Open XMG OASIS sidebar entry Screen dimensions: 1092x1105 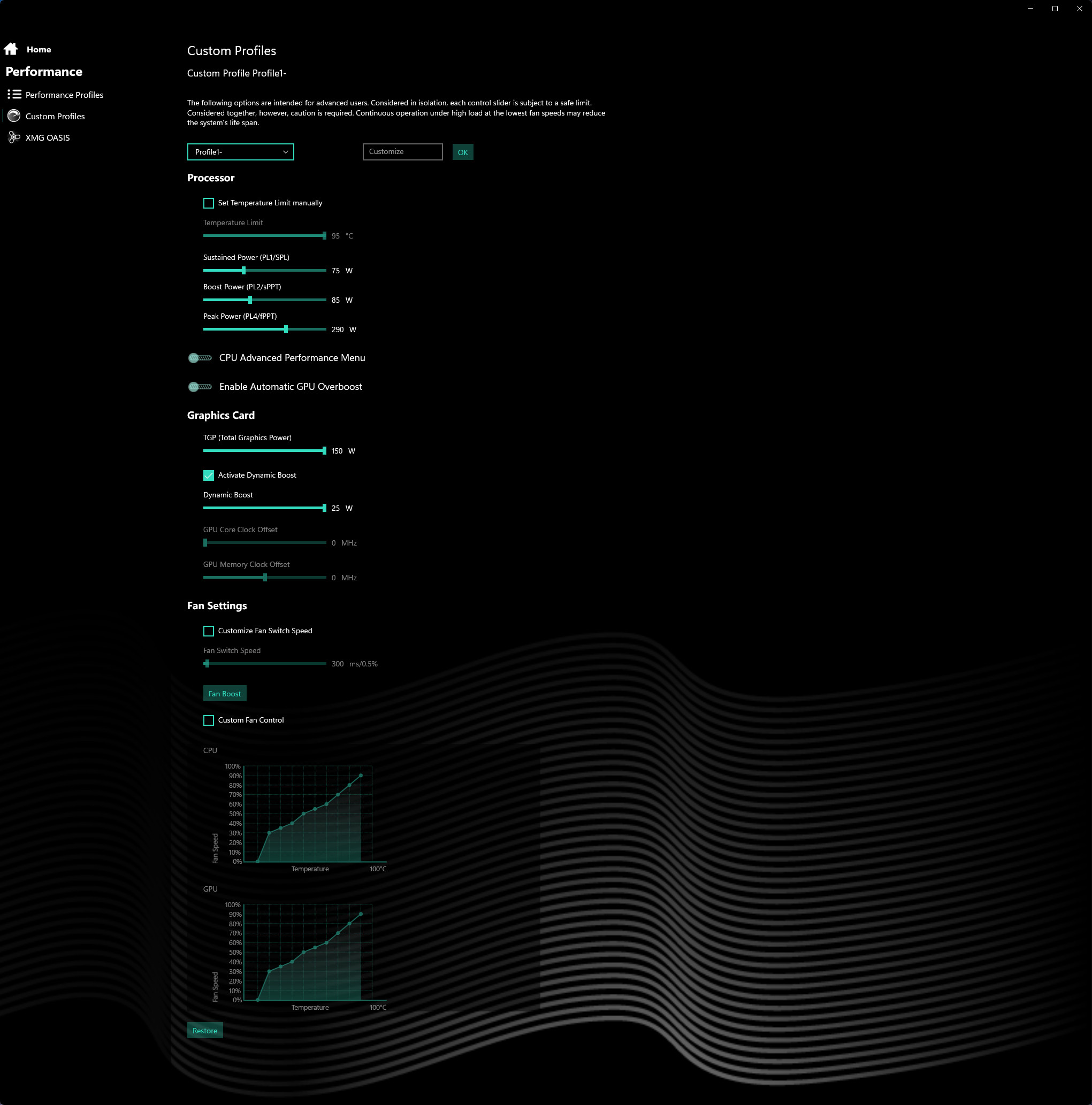[48, 138]
